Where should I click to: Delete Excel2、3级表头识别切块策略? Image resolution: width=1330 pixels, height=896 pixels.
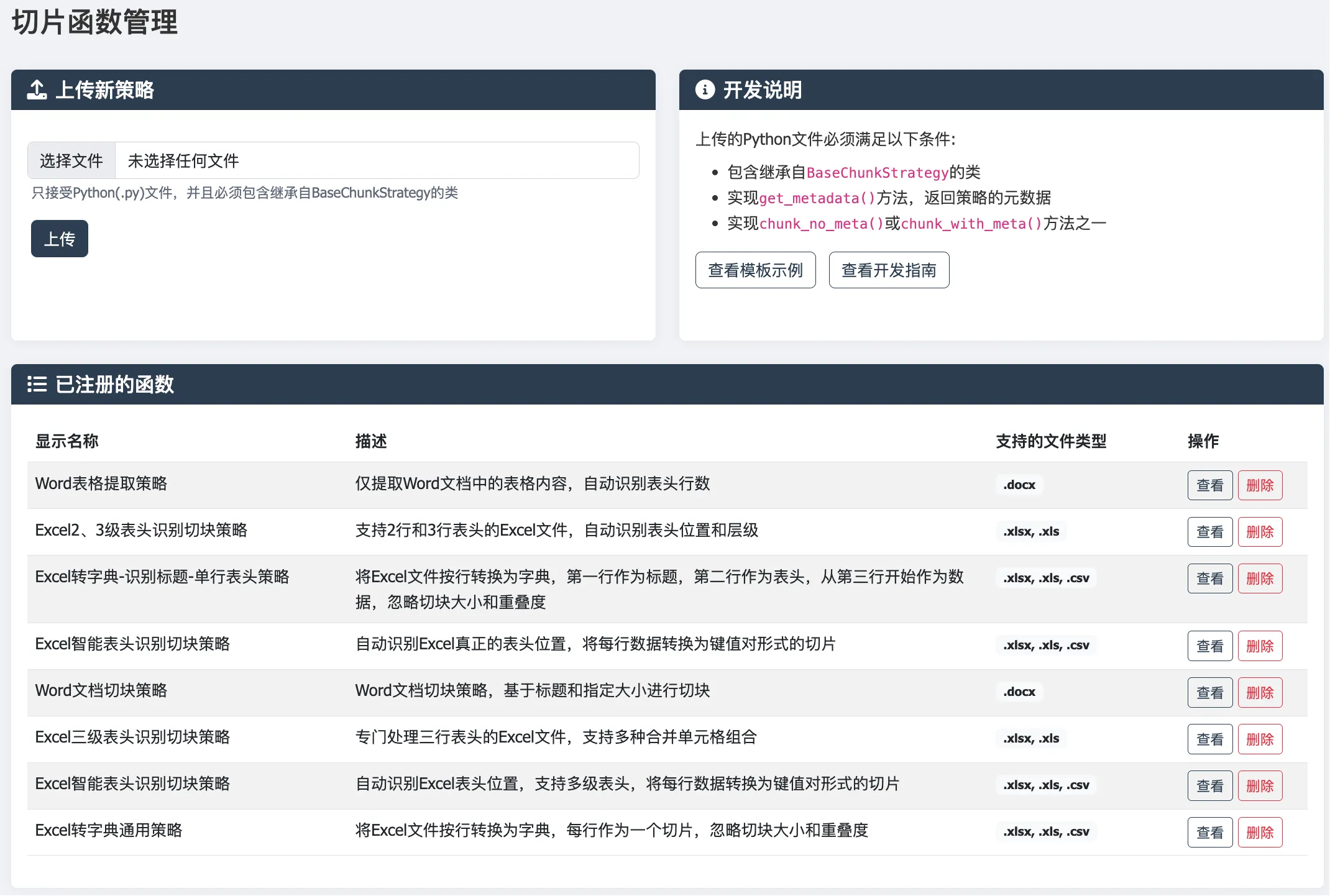click(1260, 532)
